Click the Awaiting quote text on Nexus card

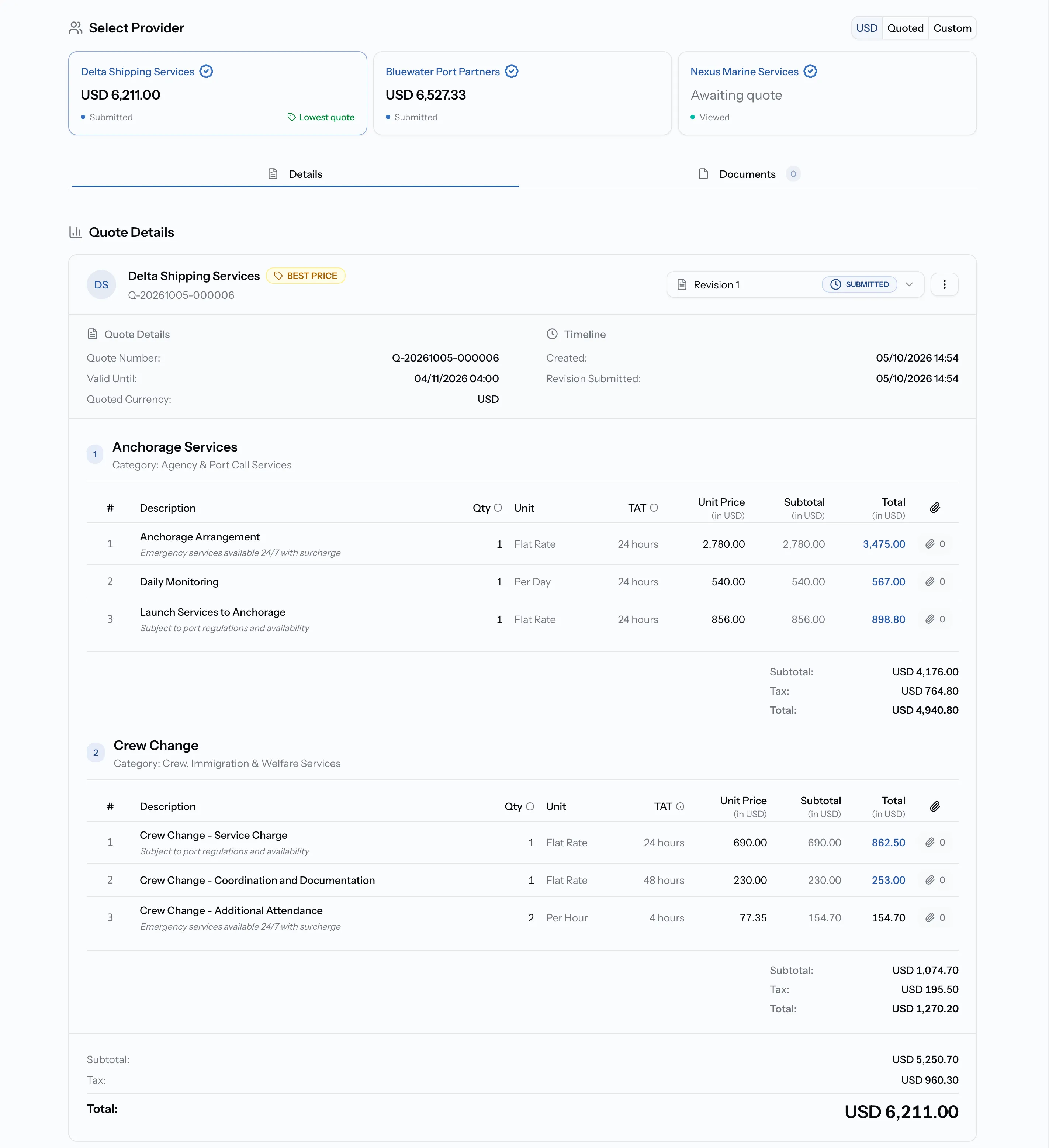point(736,95)
